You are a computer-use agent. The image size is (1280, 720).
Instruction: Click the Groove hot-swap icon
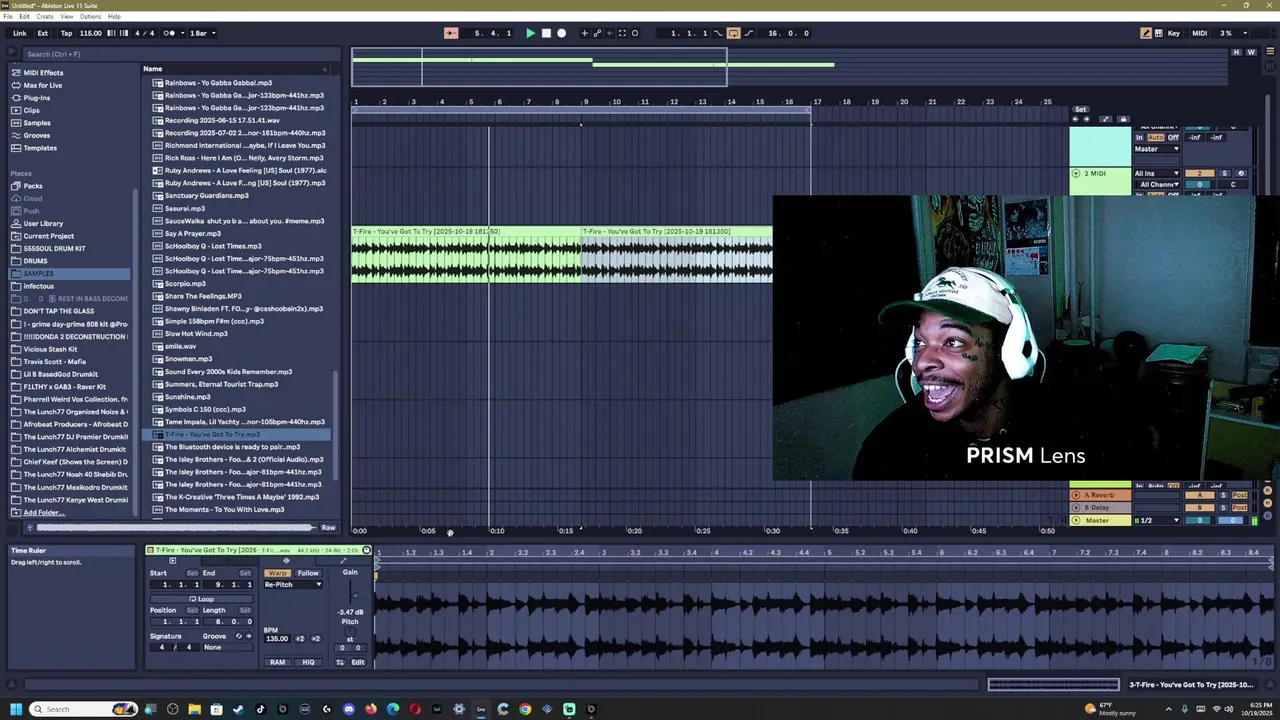pos(238,636)
